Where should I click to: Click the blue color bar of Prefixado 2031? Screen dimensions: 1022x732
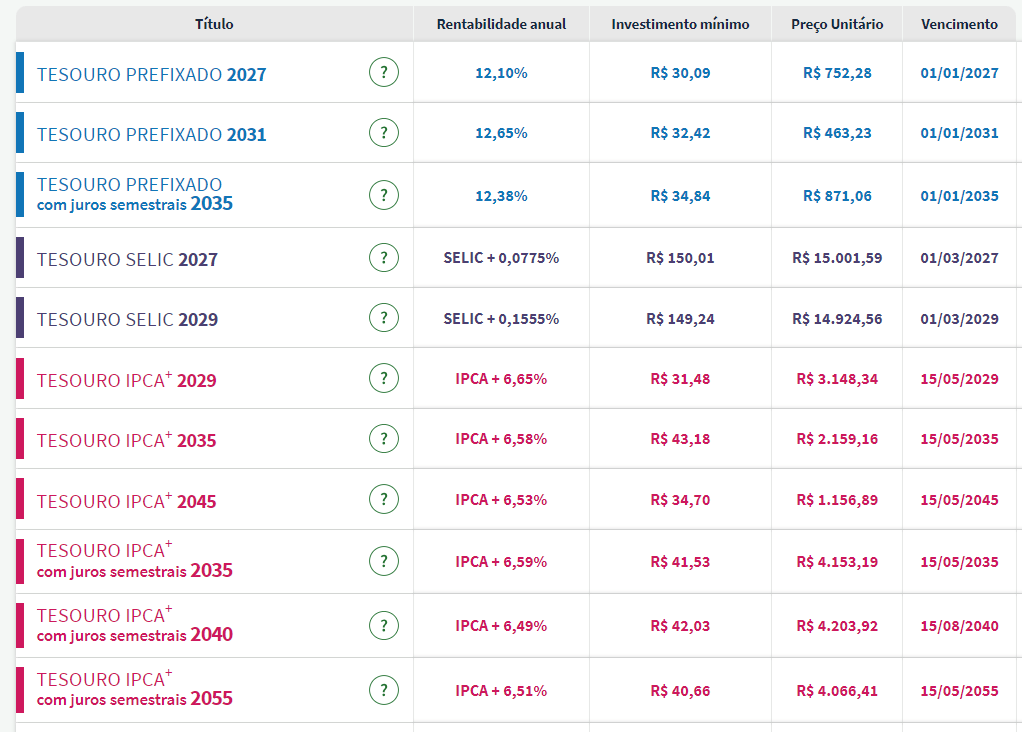click(20, 133)
